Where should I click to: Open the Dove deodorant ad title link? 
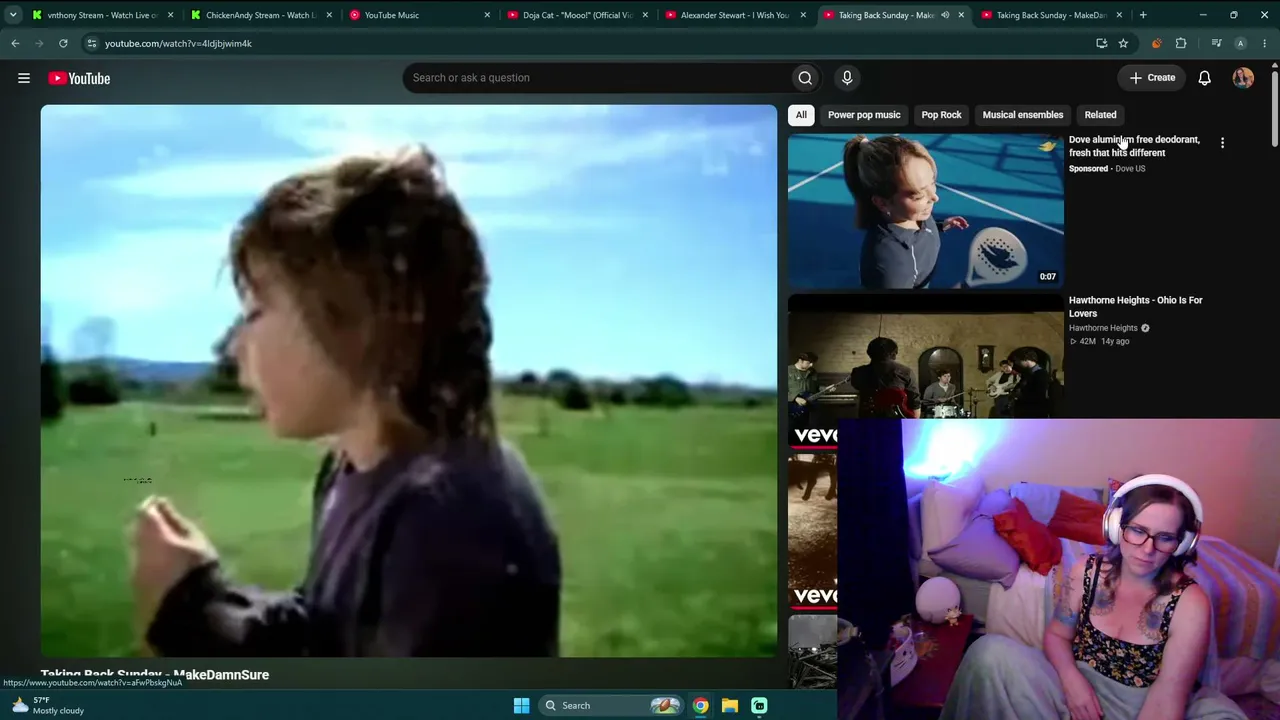coord(1134,146)
